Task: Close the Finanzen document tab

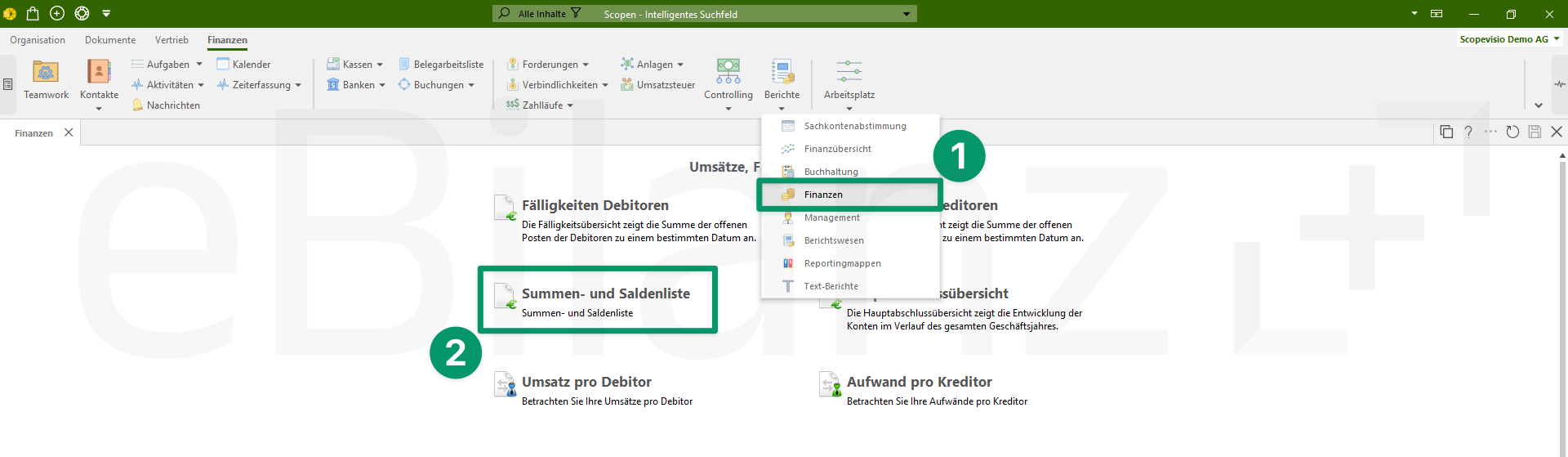Action: point(69,132)
